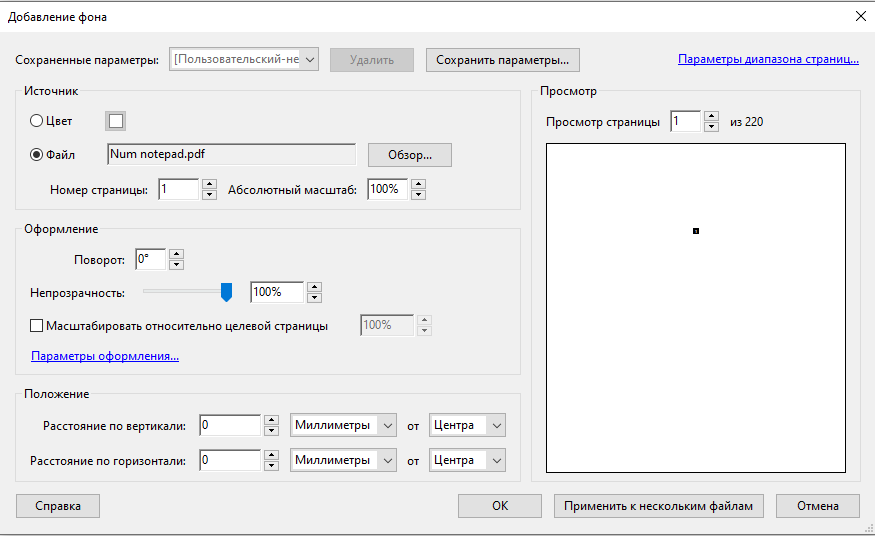Click the Обзор button
This screenshot has height=536, width=875.
click(x=410, y=155)
